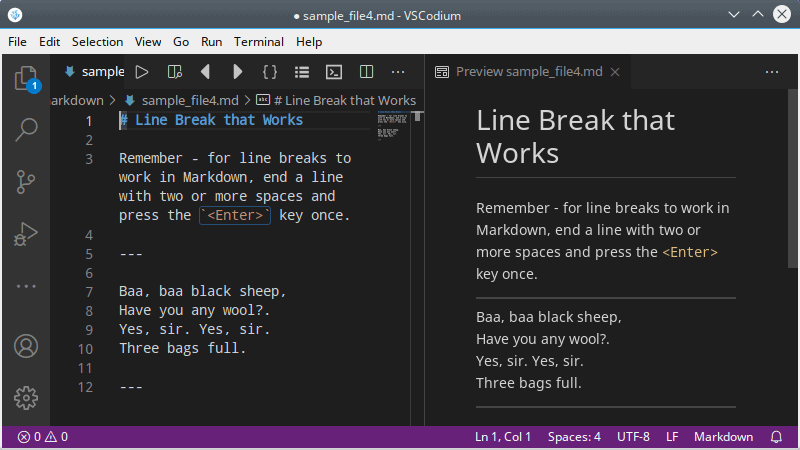Open the Explorer view in activity bar
800x450 pixels.
[26, 77]
